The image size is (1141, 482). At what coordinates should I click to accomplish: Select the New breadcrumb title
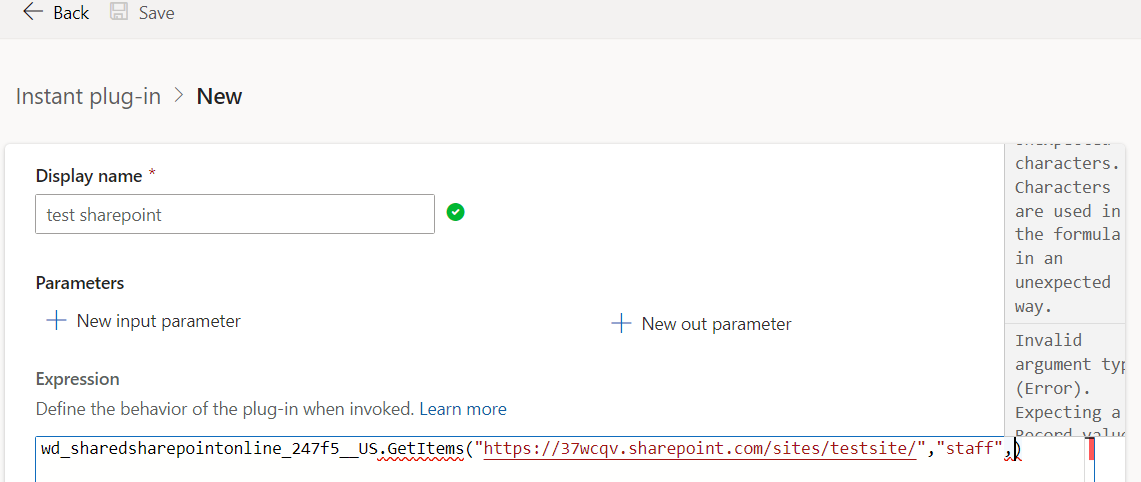(219, 96)
